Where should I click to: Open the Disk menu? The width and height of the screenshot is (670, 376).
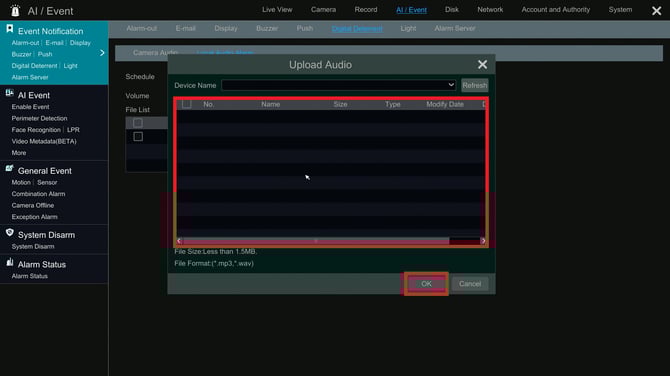[x=452, y=9]
